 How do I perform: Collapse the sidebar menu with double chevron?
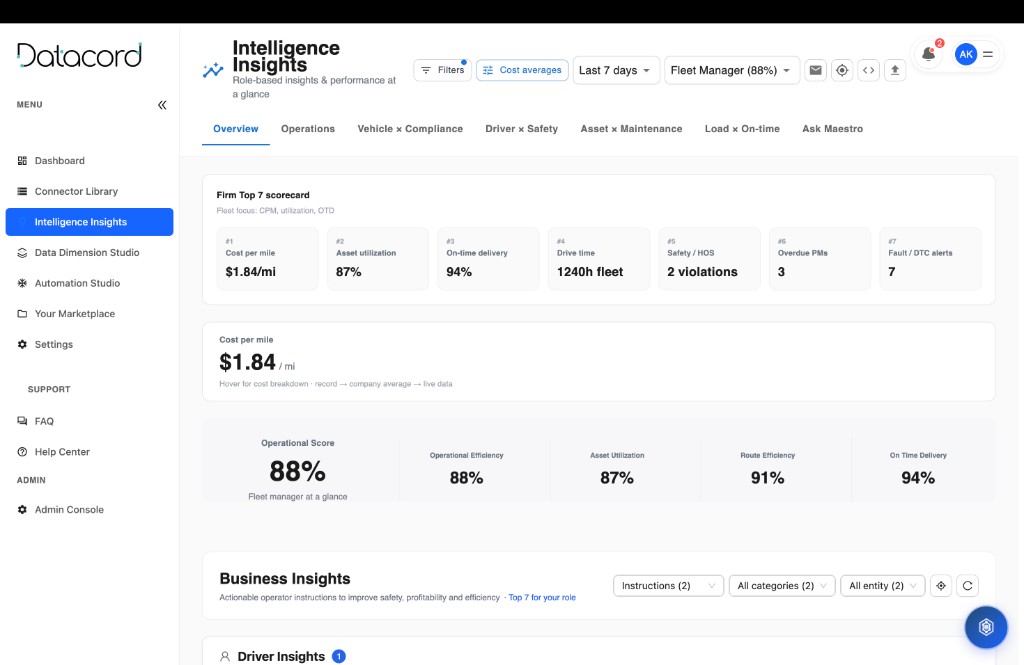click(162, 105)
